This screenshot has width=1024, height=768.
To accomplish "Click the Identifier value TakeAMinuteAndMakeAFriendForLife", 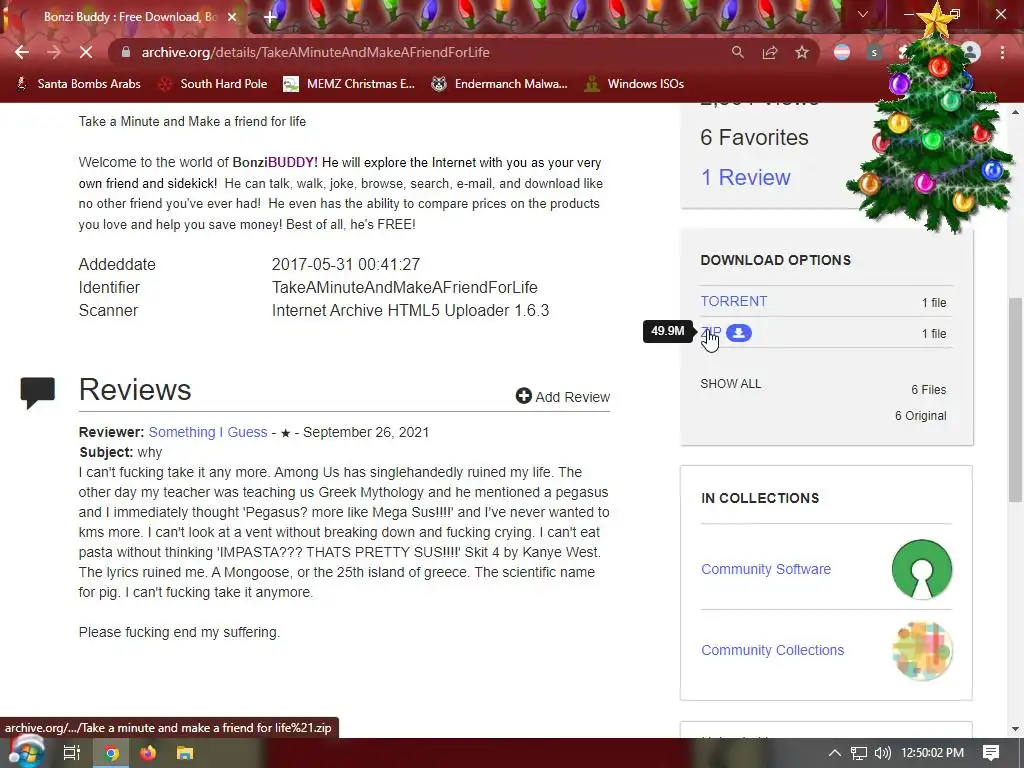I will [404, 287].
